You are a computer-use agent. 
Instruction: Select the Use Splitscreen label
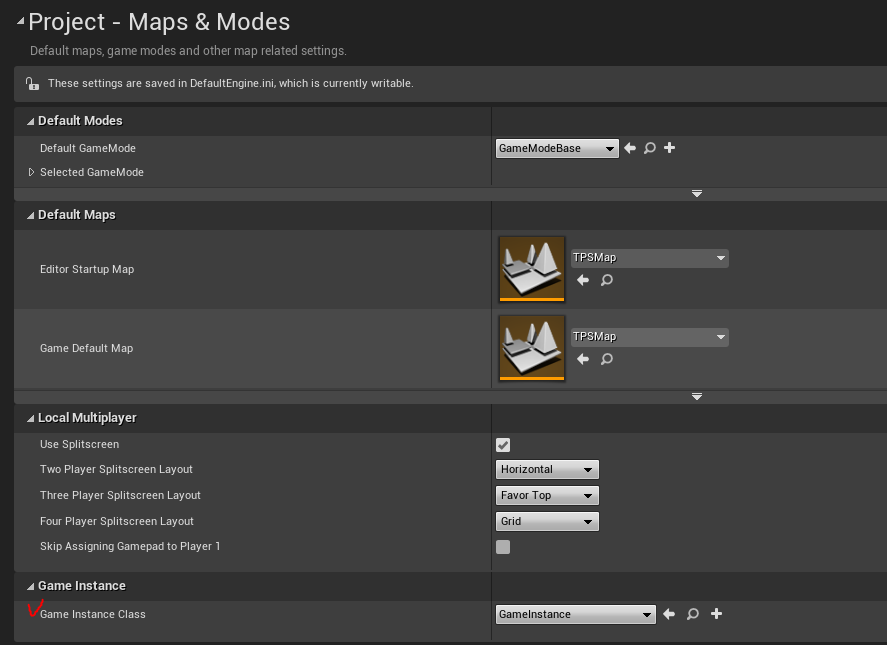80,444
